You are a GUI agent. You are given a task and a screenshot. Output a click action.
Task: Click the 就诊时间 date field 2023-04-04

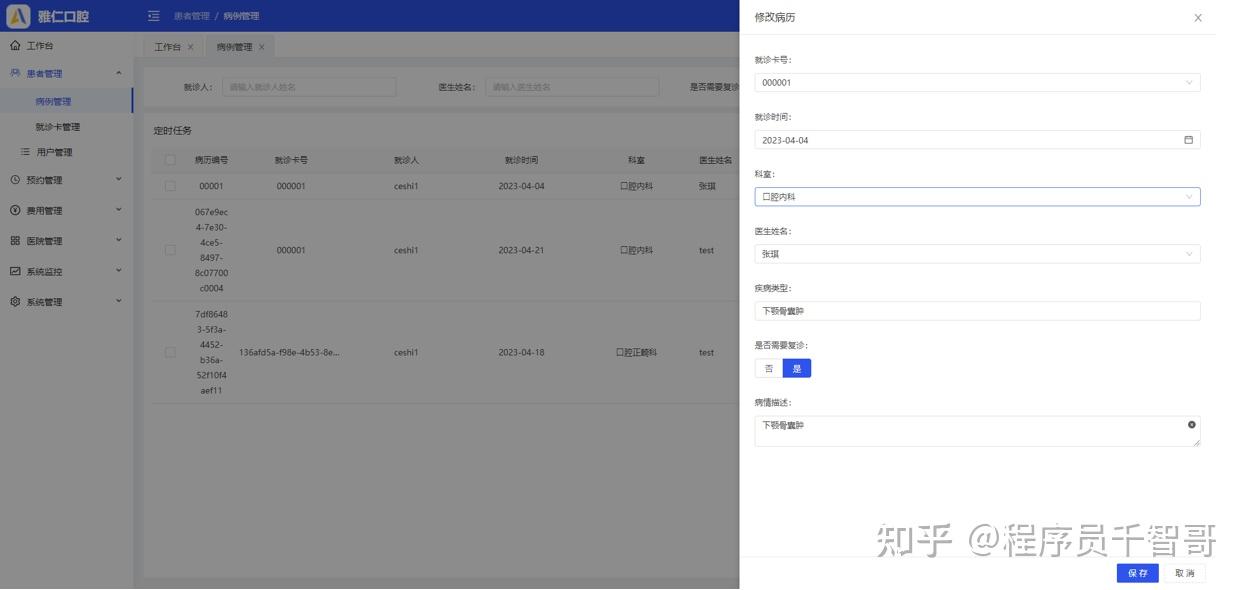pyautogui.click(x=977, y=140)
